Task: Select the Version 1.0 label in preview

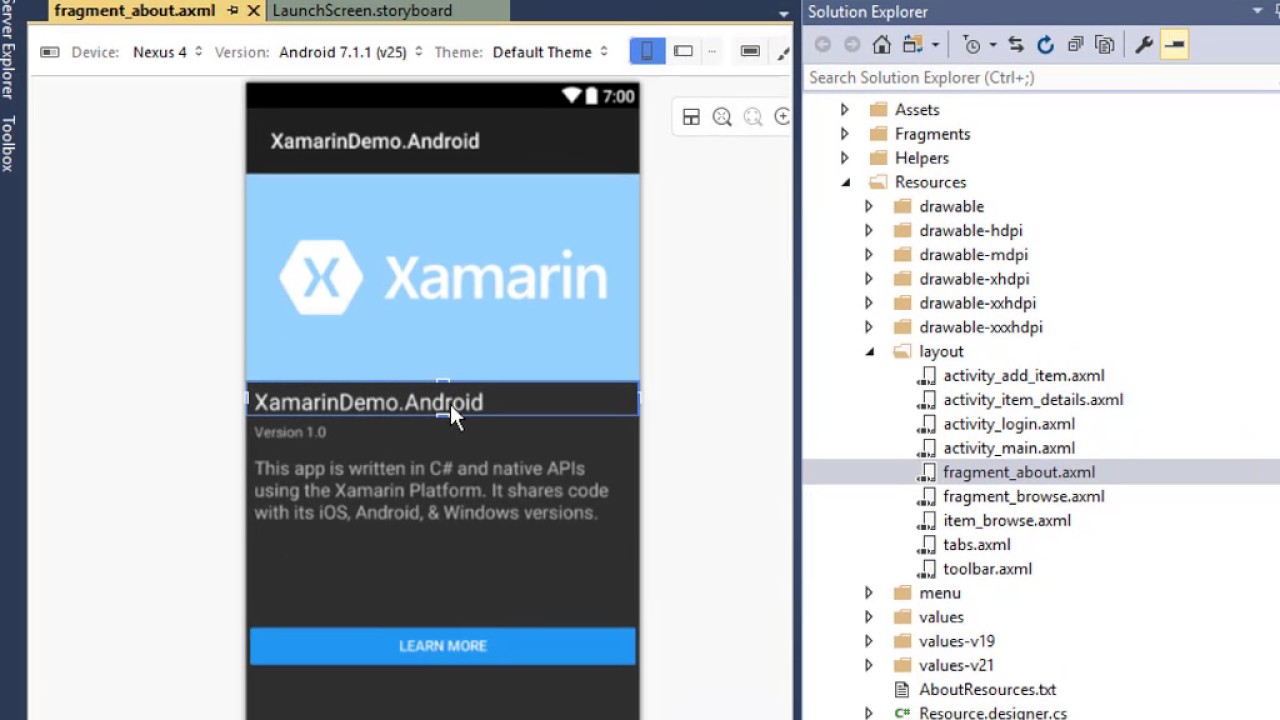Action: pyautogui.click(x=290, y=432)
